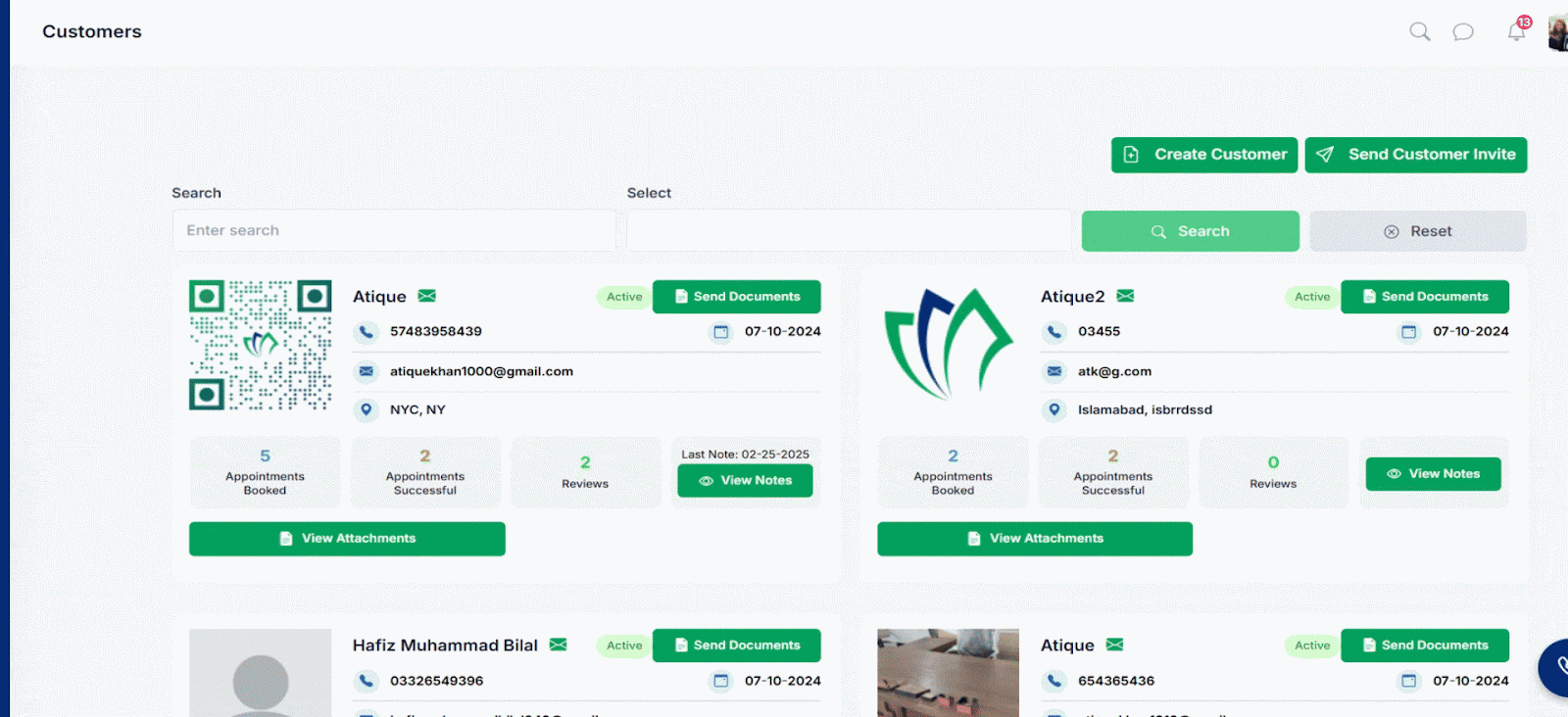
Task: Click Send Documents on the Atique2 card
Action: (x=1425, y=297)
